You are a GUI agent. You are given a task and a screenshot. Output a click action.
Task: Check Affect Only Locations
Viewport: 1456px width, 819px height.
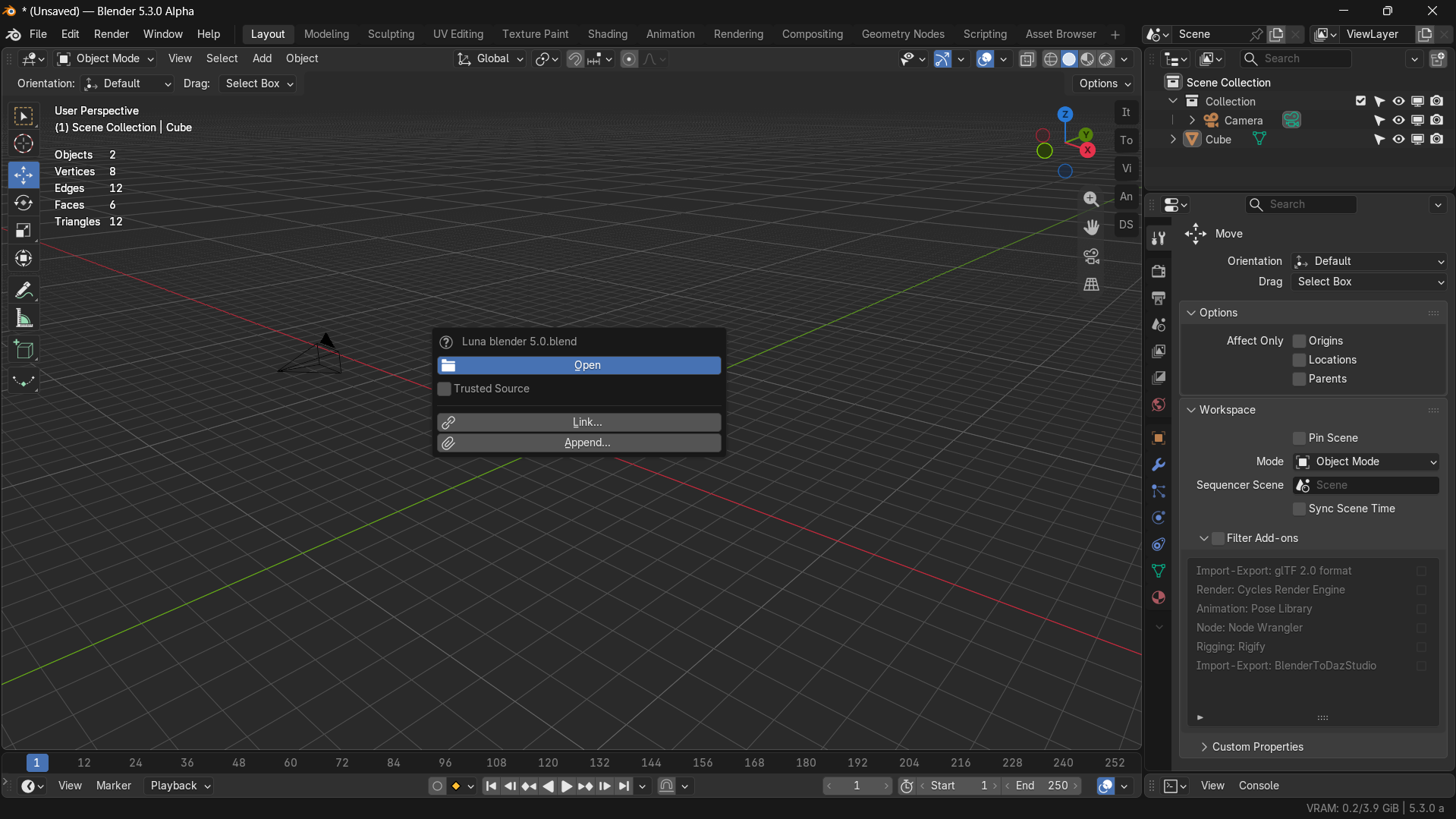(1300, 360)
